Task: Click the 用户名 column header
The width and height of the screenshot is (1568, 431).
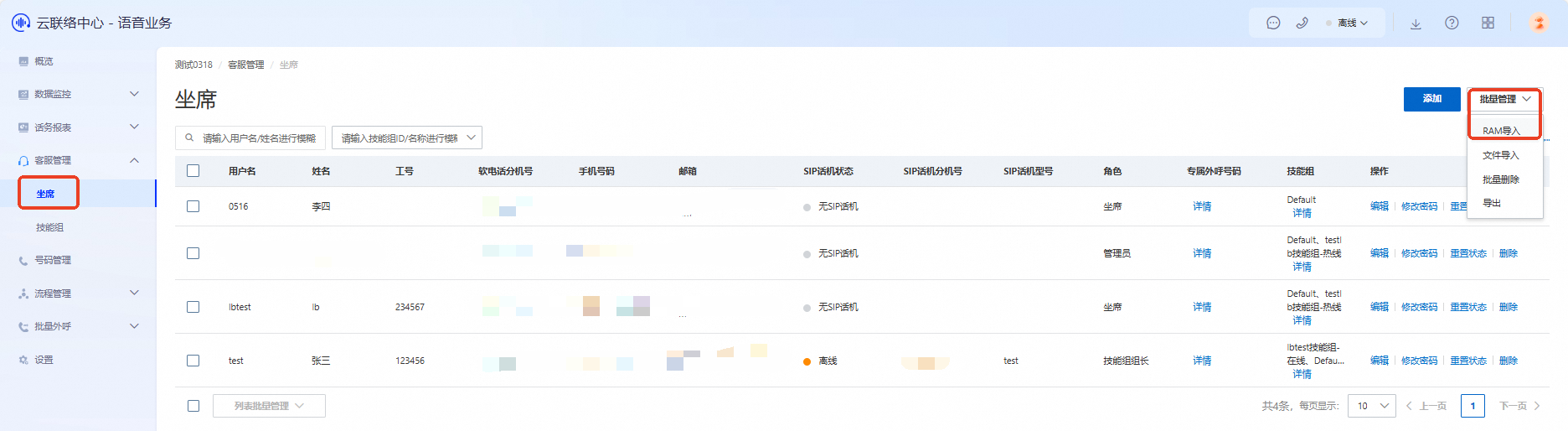Action: point(242,171)
